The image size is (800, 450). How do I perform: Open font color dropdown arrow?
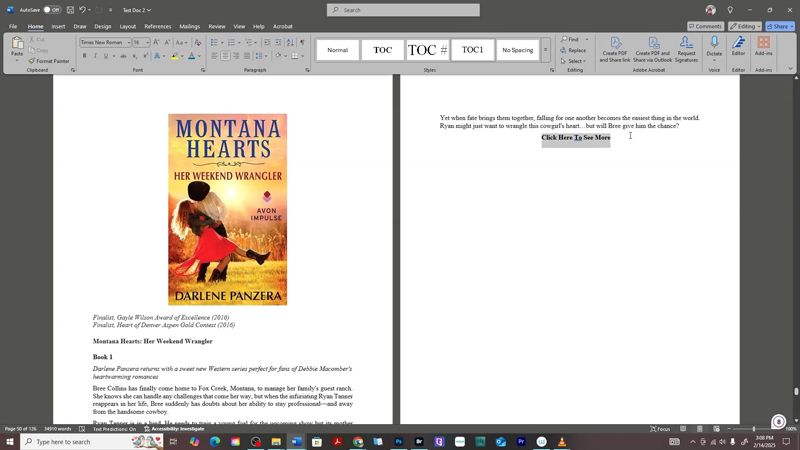pyautogui.click(x=199, y=56)
